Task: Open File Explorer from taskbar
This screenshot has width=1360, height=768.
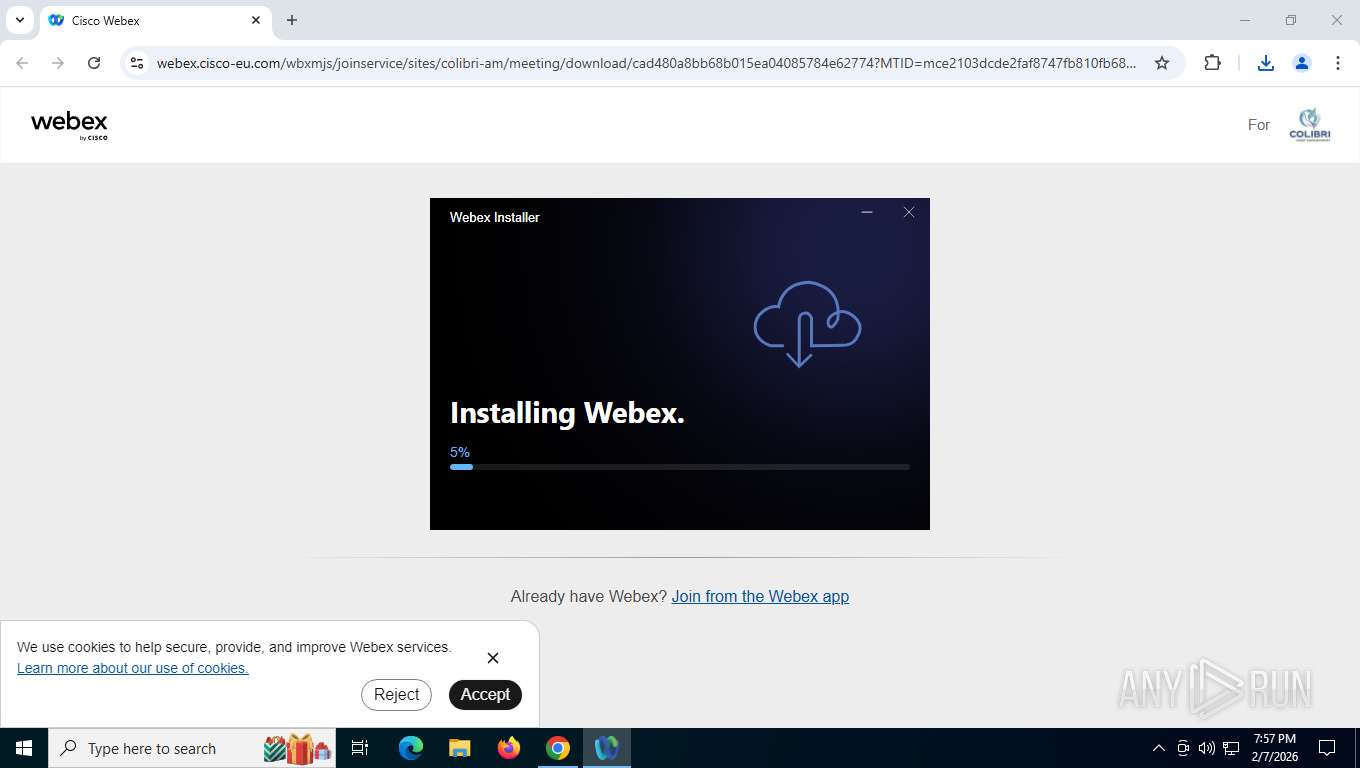Action: point(459,748)
